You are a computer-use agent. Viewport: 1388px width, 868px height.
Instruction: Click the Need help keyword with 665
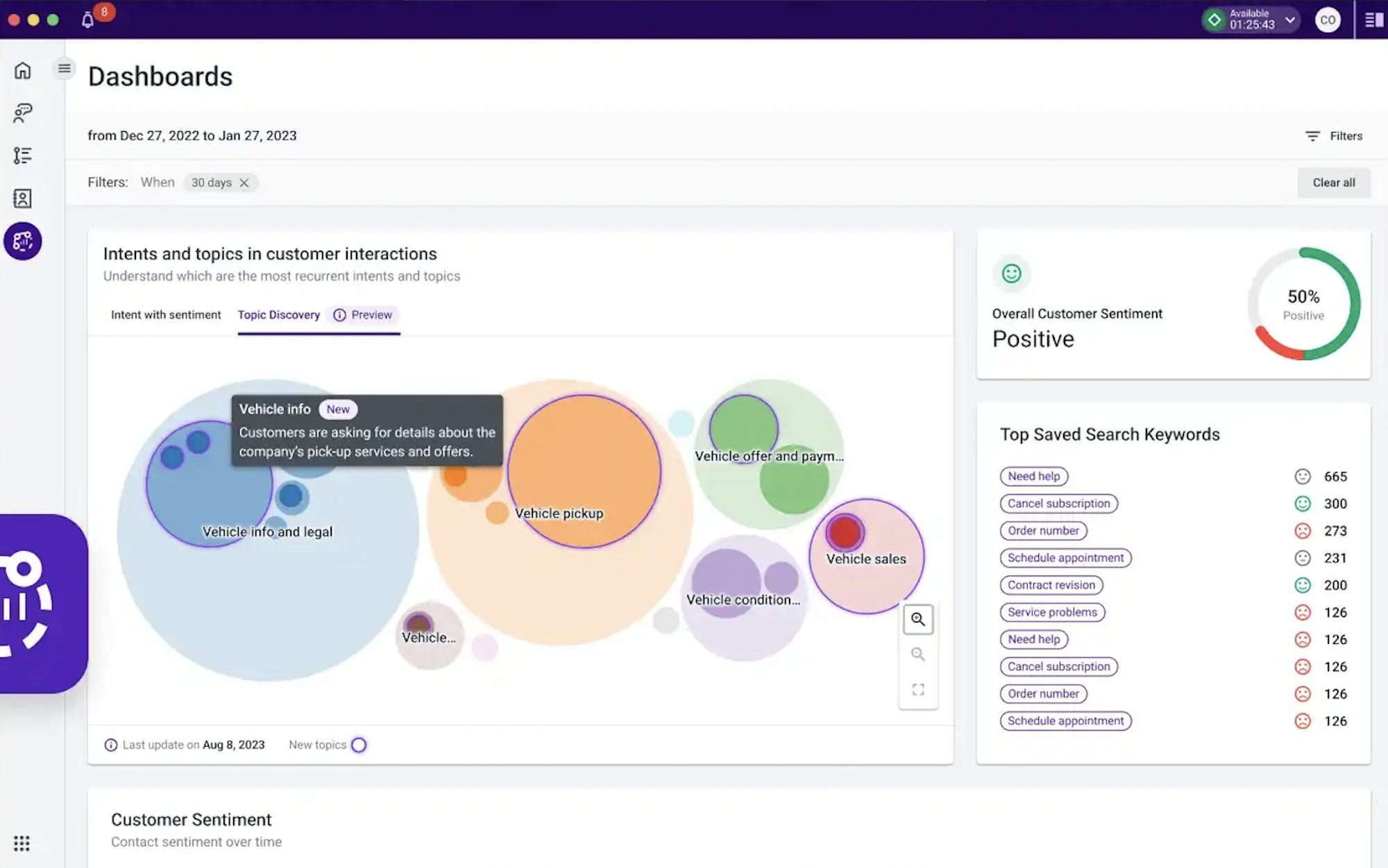[1033, 476]
